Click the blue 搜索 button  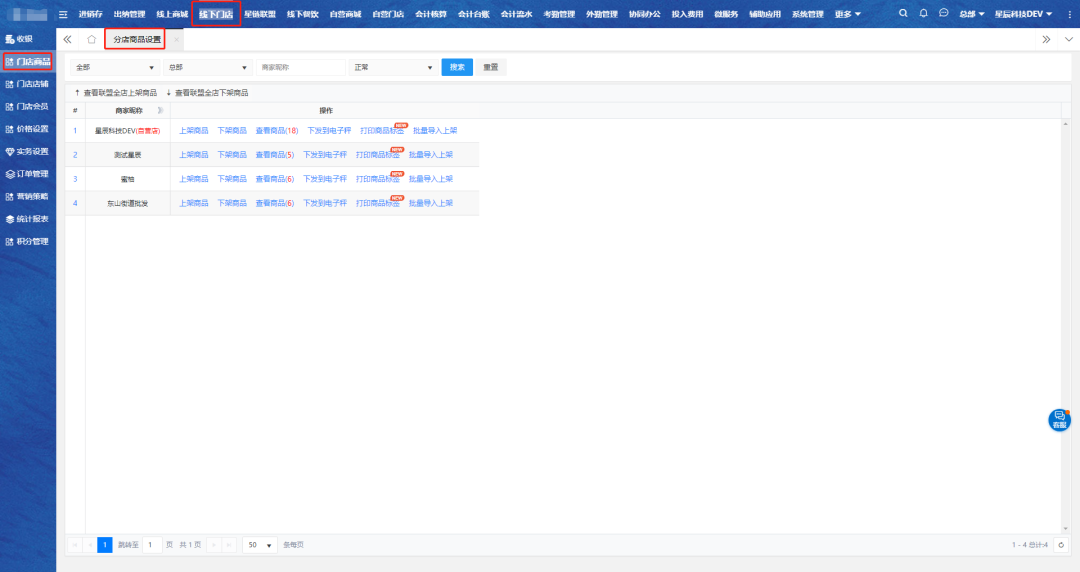click(x=457, y=67)
